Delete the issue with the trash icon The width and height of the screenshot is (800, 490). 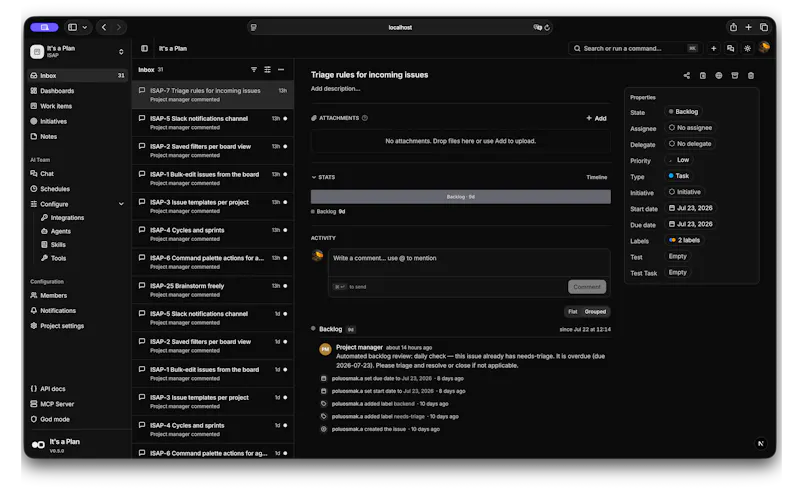(x=751, y=76)
